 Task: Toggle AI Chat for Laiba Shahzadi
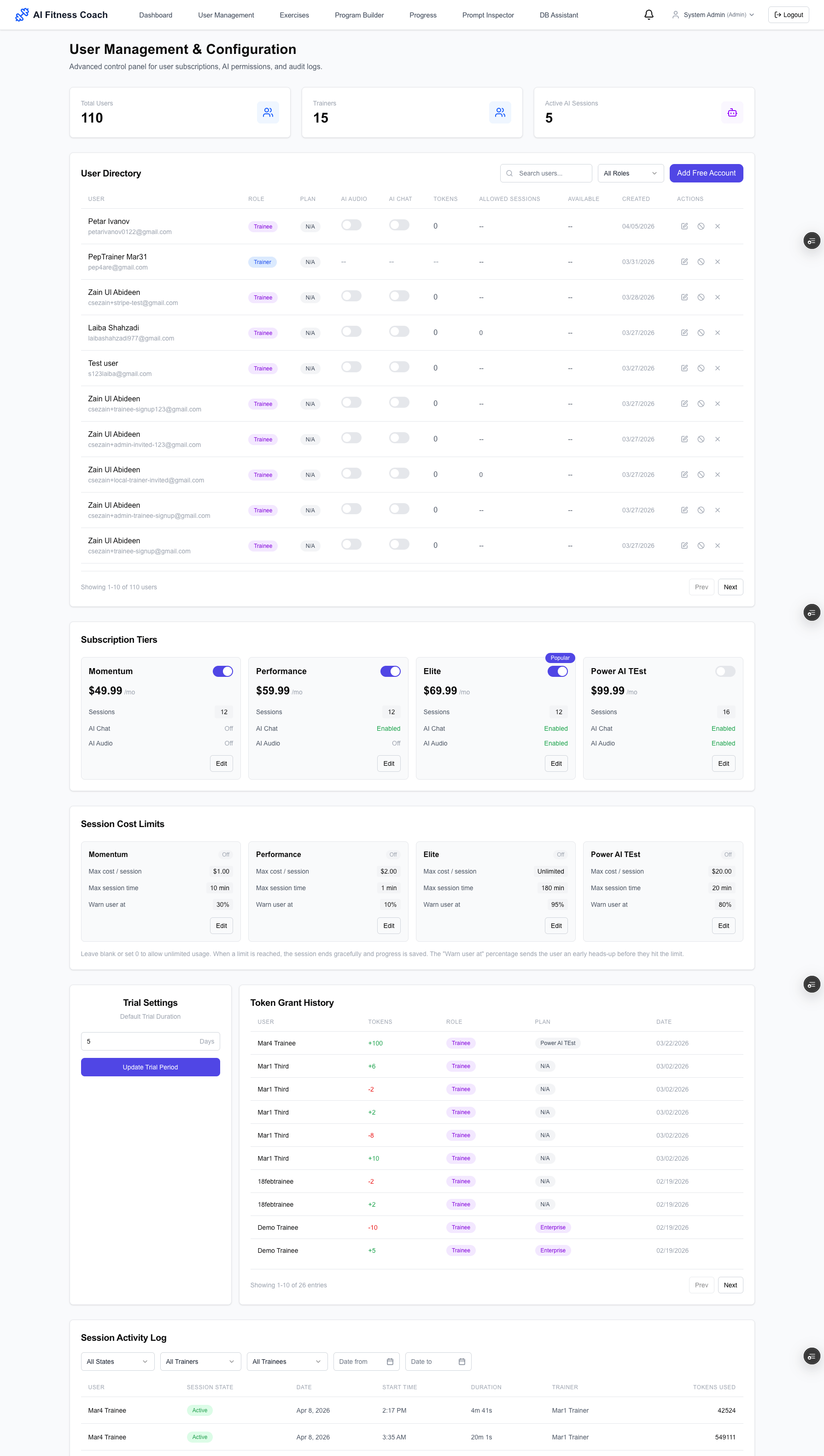pyautogui.click(x=399, y=332)
